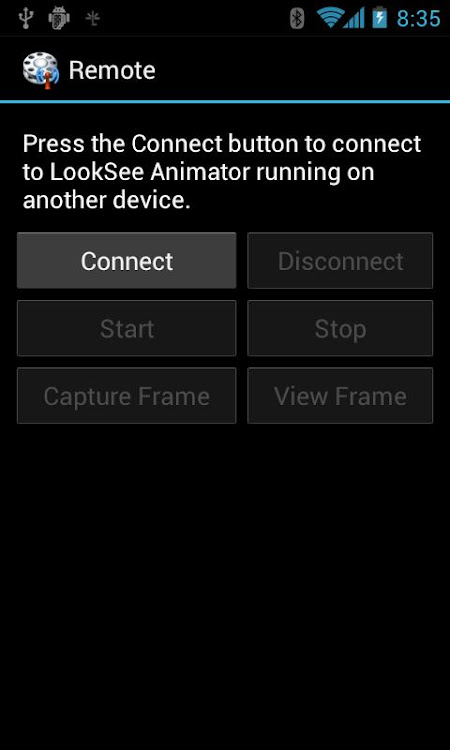Image resolution: width=450 pixels, height=750 pixels.
Task: Click the blue divider line under the title
Action: tap(225, 101)
